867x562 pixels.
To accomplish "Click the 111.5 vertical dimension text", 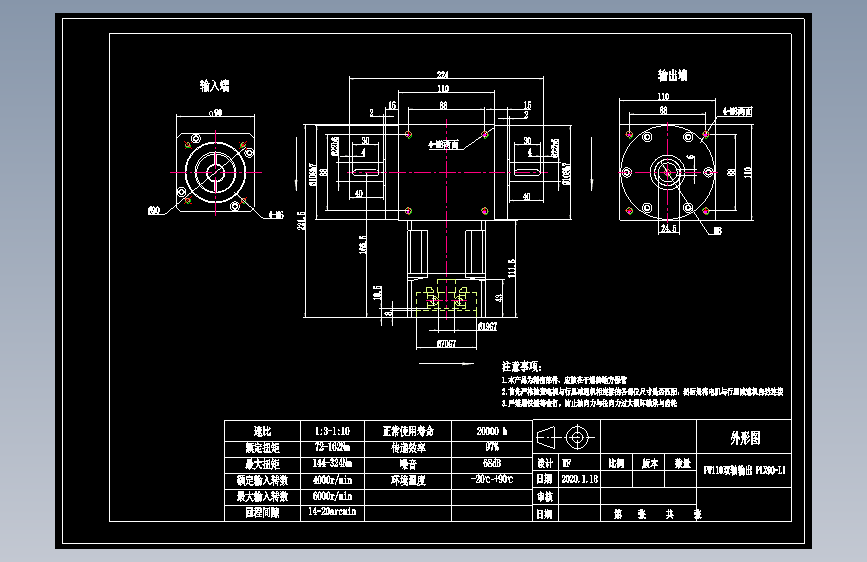I will click(511, 268).
